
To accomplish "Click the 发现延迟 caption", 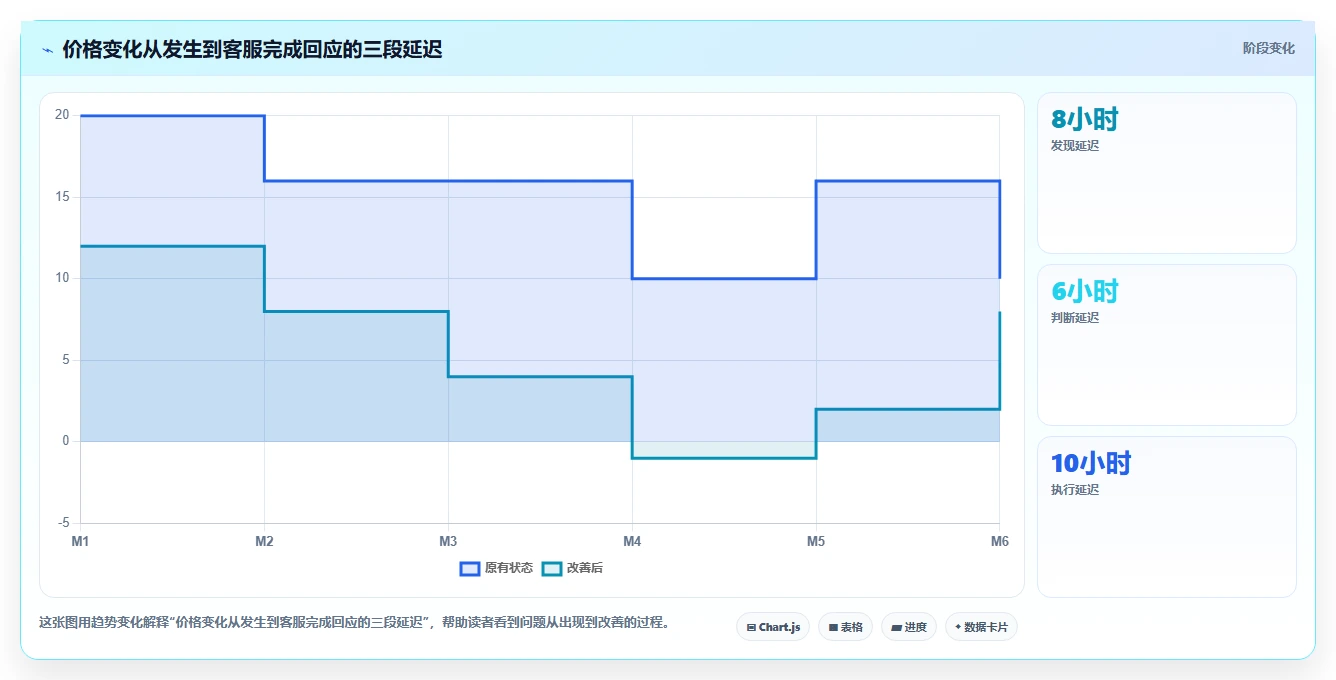I will coord(1075,146).
